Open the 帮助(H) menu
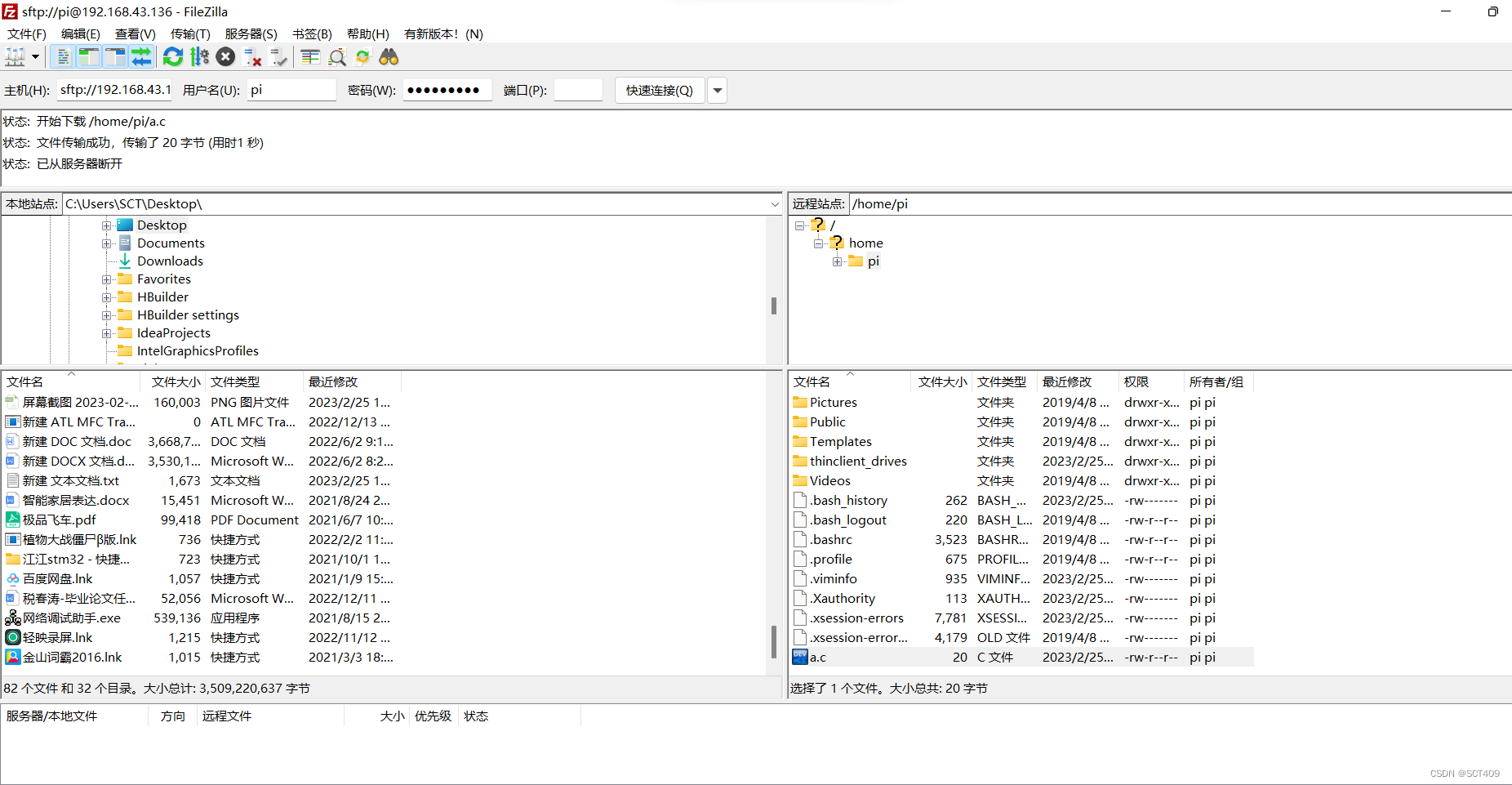The height and width of the screenshot is (785, 1512). [368, 33]
